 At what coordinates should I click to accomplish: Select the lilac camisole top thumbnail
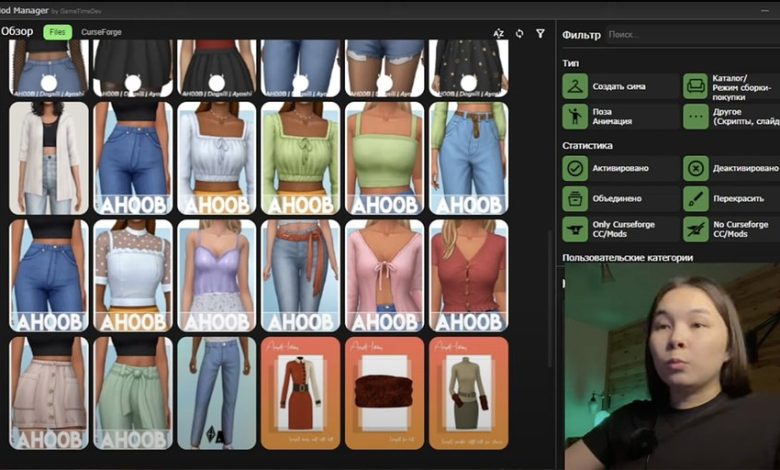[x=217, y=275]
